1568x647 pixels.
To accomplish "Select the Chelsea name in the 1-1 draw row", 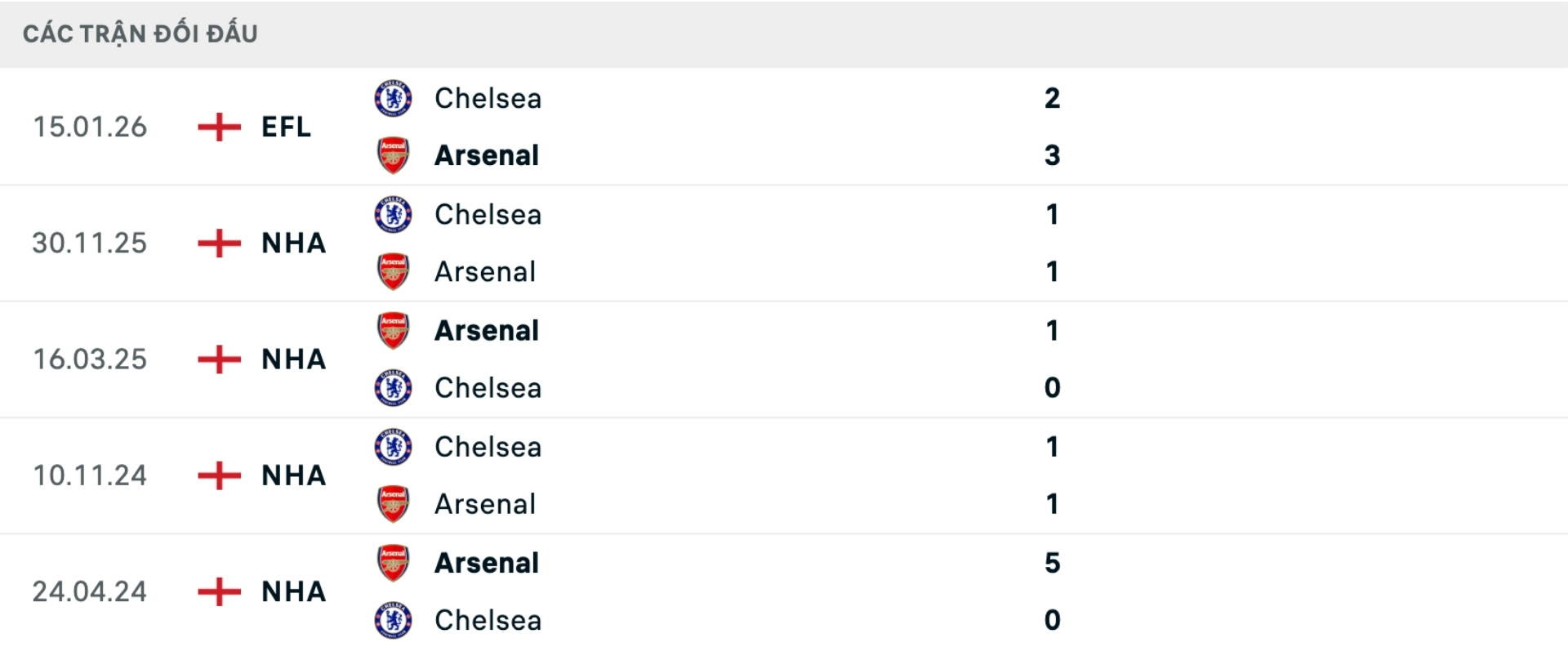I will click(x=487, y=214).
